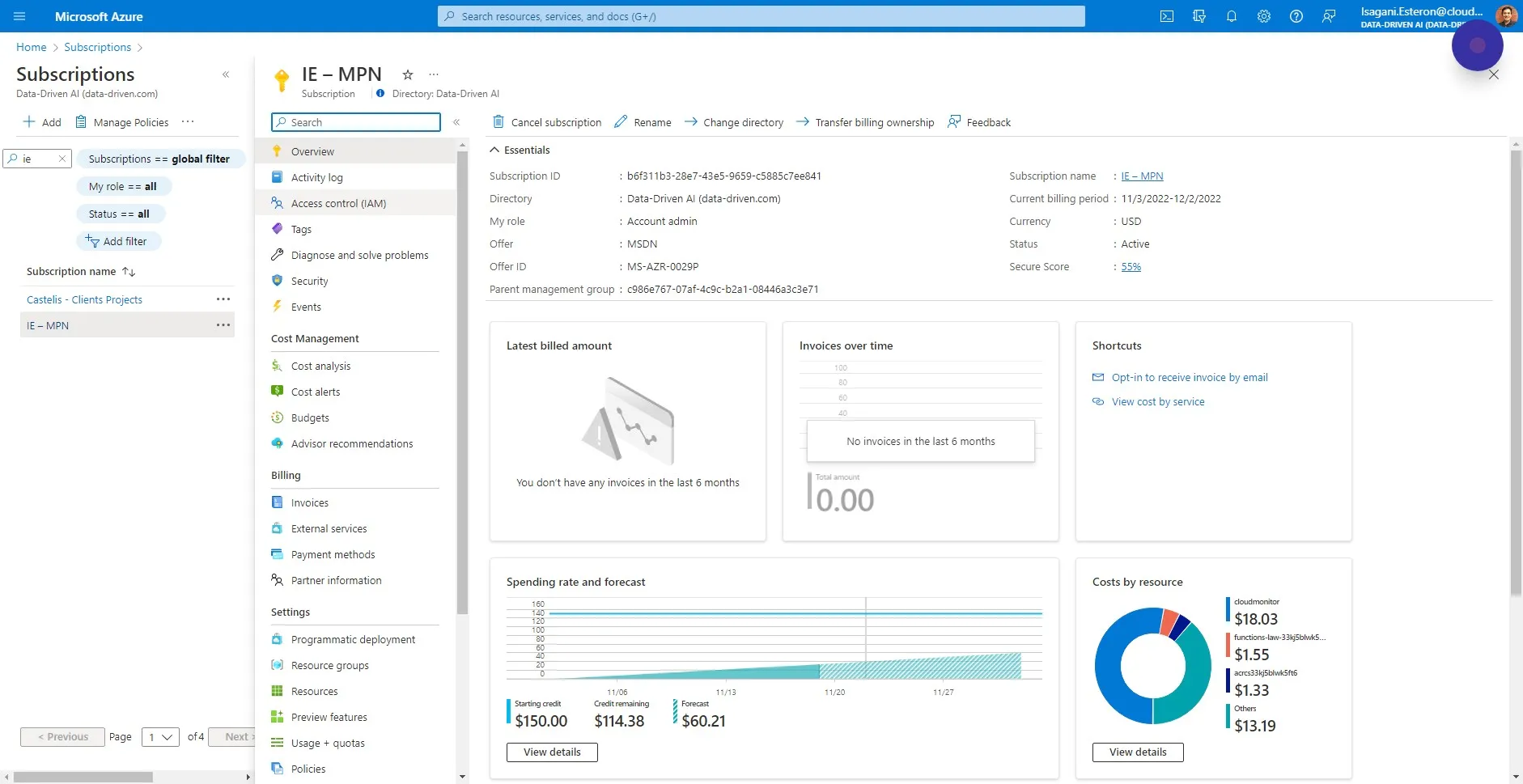Click Feedback in the command bar
This screenshot has height=784, width=1523.
pos(979,122)
